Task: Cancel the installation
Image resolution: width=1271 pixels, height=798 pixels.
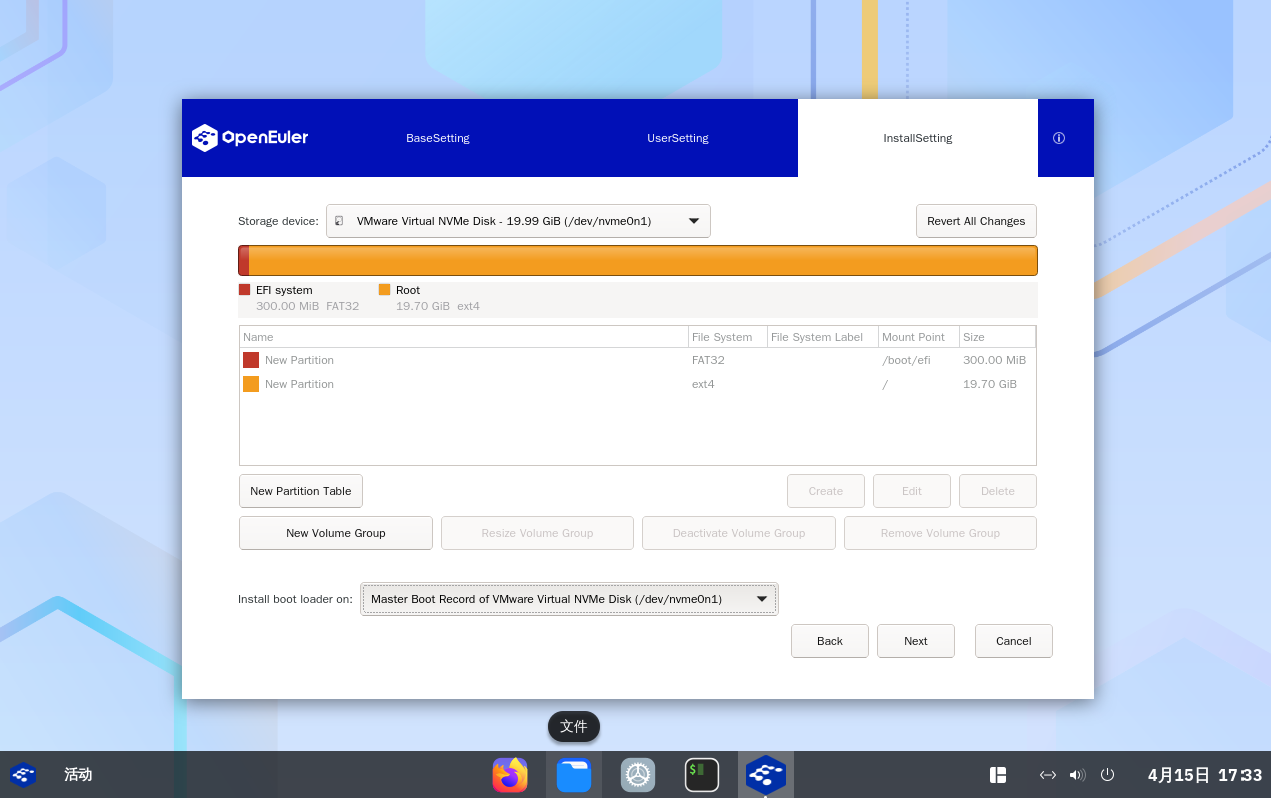Action: (1014, 641)
